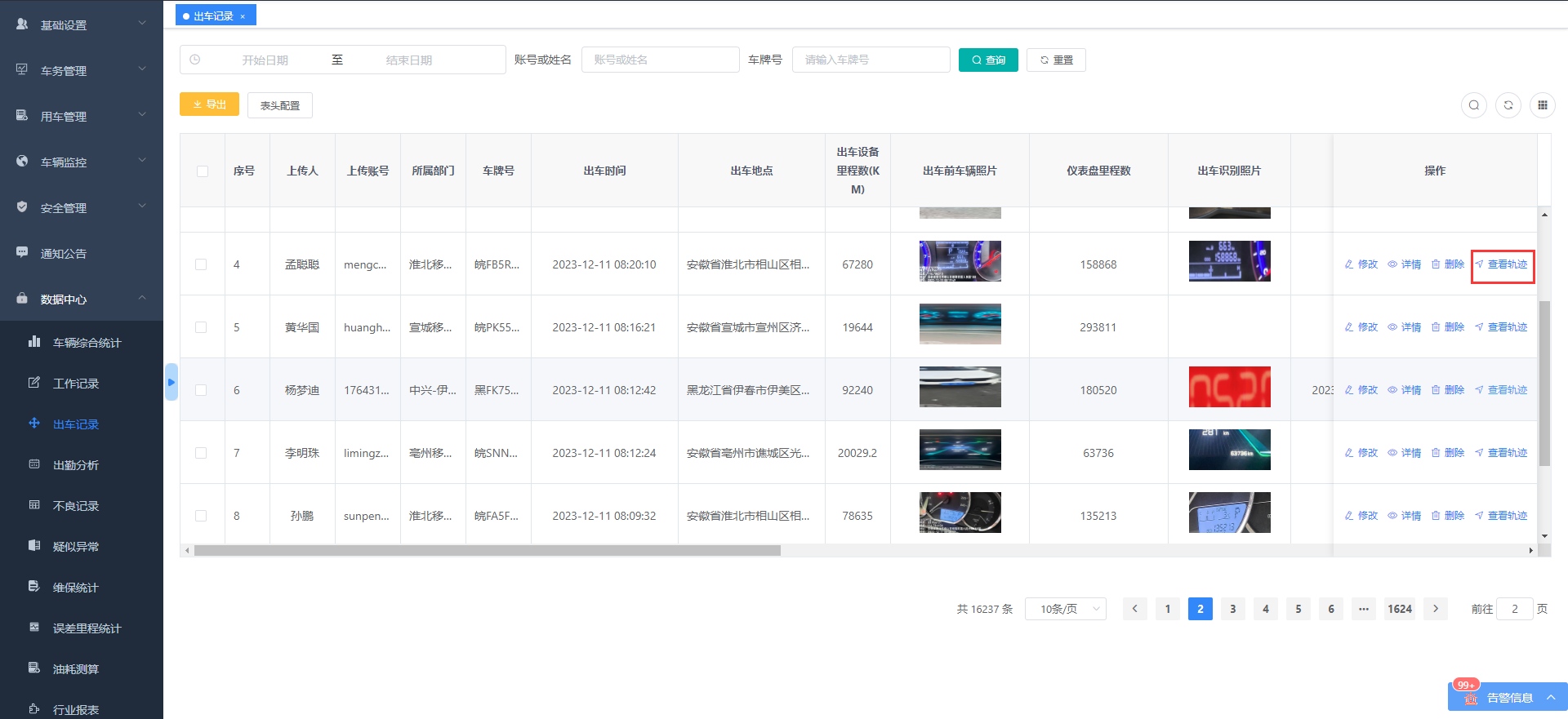The height and width of the screenshot is (719, 1568).
Task: Go to last page 1624
Action: (1400, 609)
